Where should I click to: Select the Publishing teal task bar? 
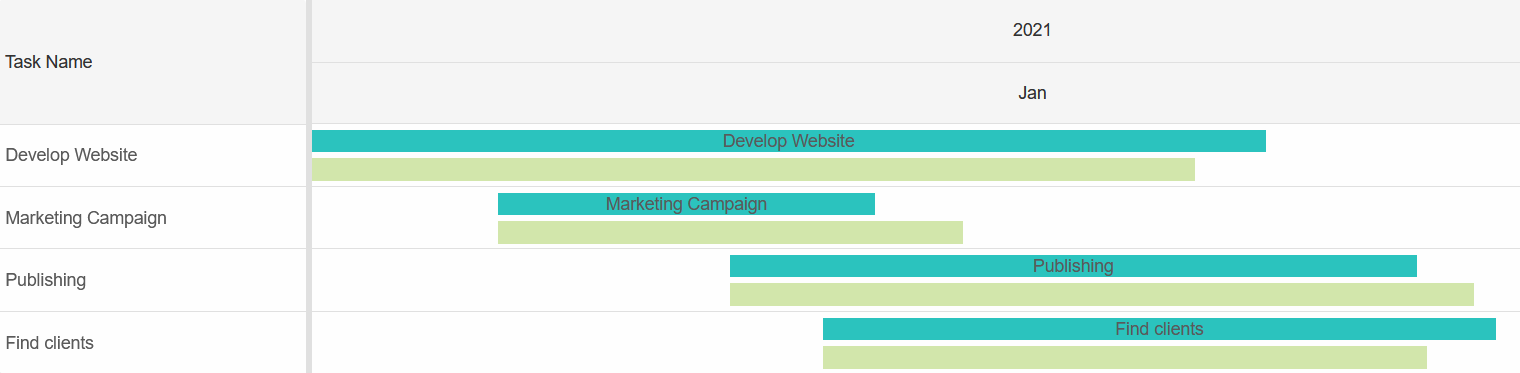[1073, 266]
